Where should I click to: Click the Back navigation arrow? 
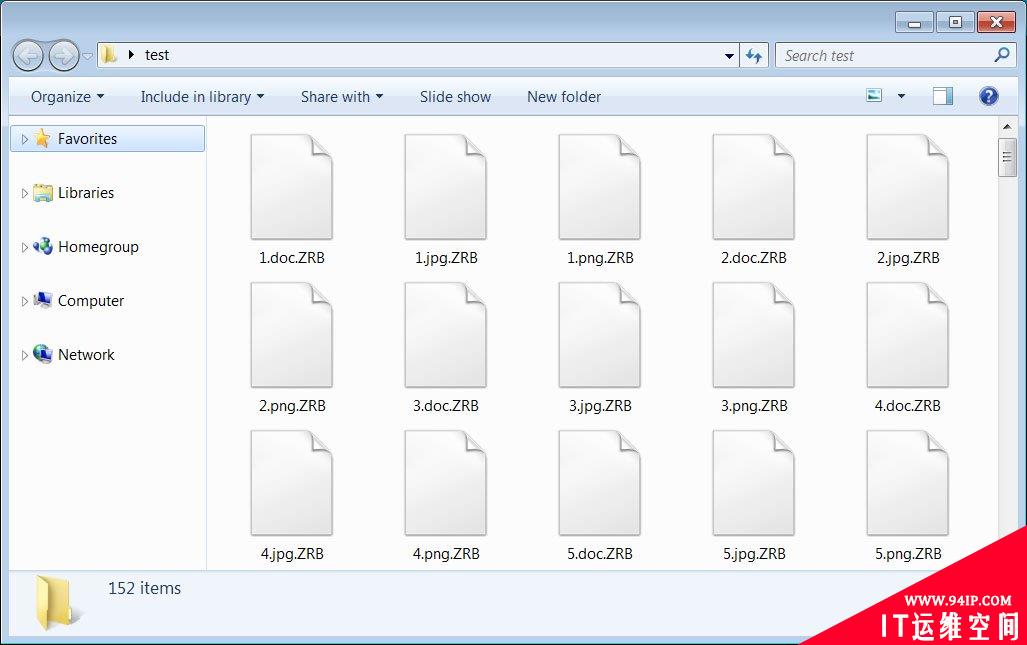pyautogui.click(x=28, y=56)
